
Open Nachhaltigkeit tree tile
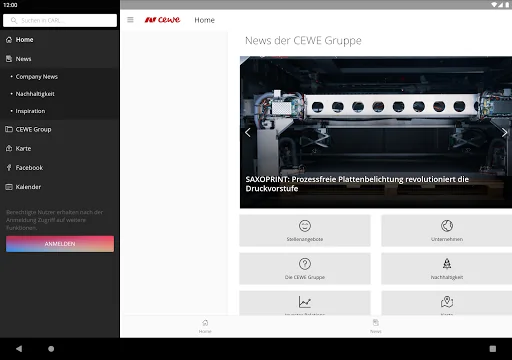click(x=447, y=269)
